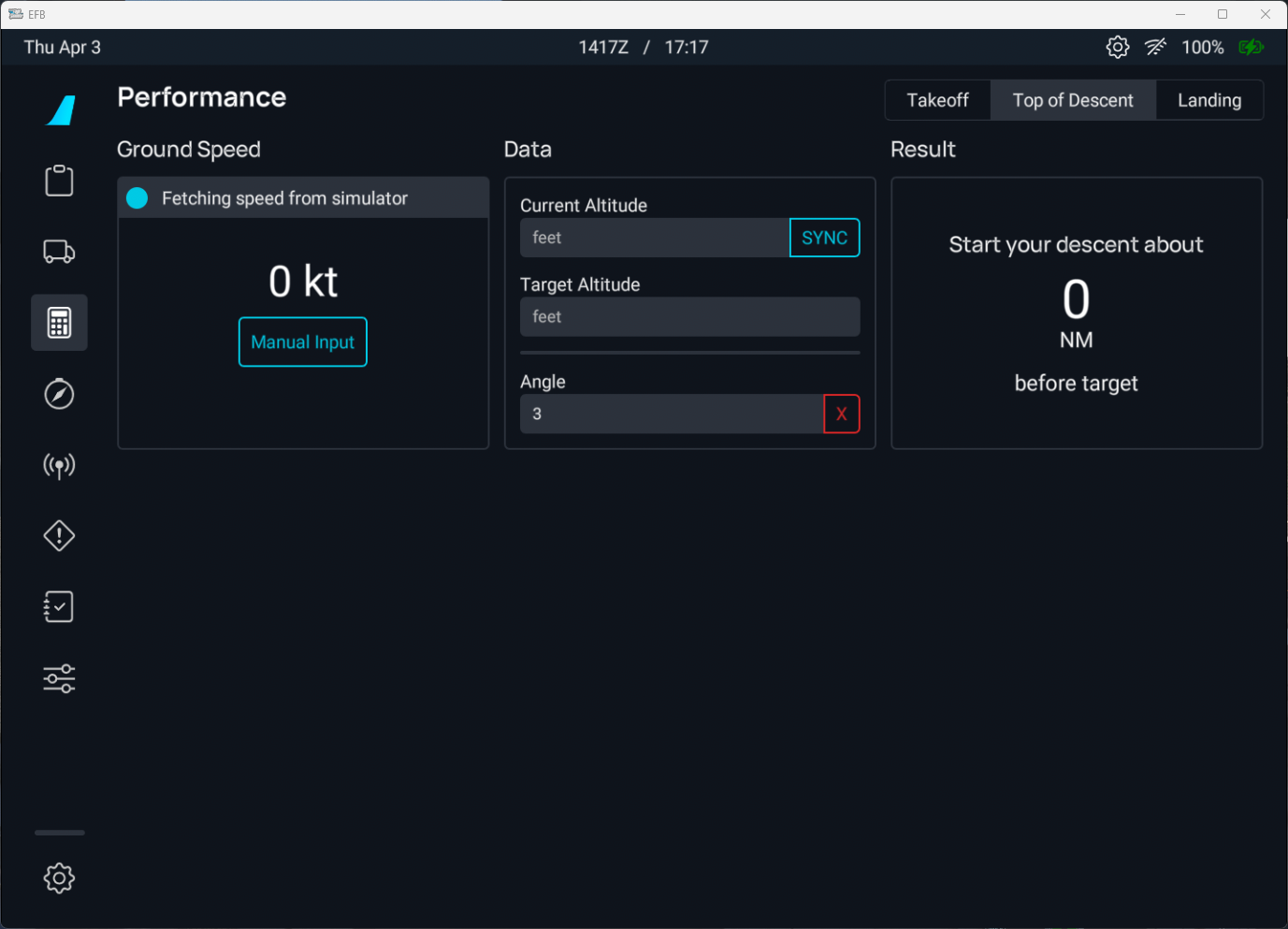Open the Dashboard clipboard icon in sidebar
Image resolution: width=1288 pixels, height=929 pixels.
[x=59, y=181]
